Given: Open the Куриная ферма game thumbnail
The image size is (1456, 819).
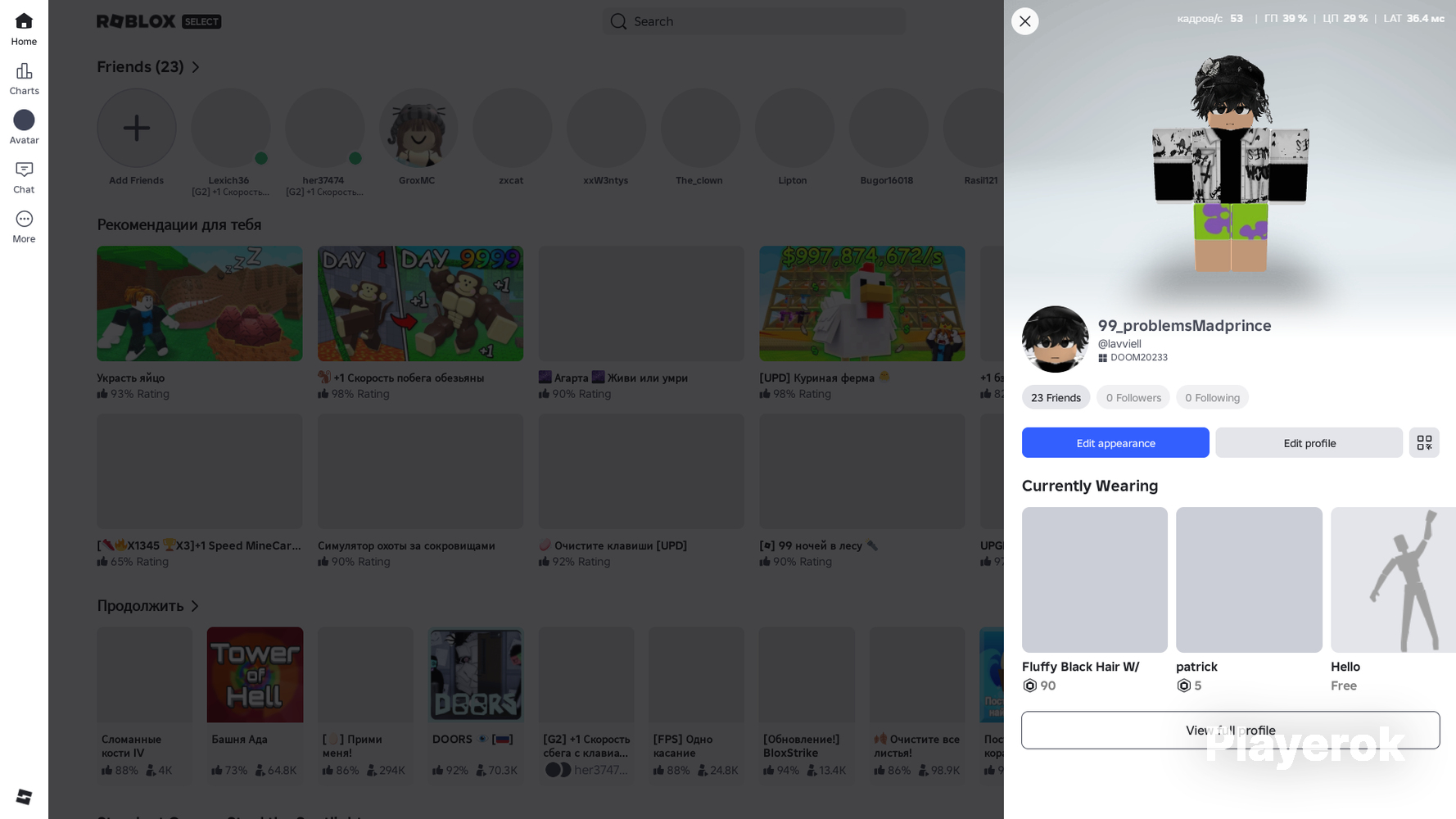Looking at the screenshot, I should (x=862, y=304).
